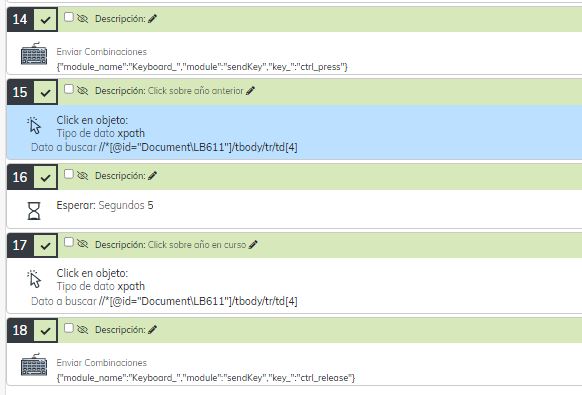The image size is (582, 395).
Task: Click the hourglass wait icon in step 16
Action: tap(34, 210)
